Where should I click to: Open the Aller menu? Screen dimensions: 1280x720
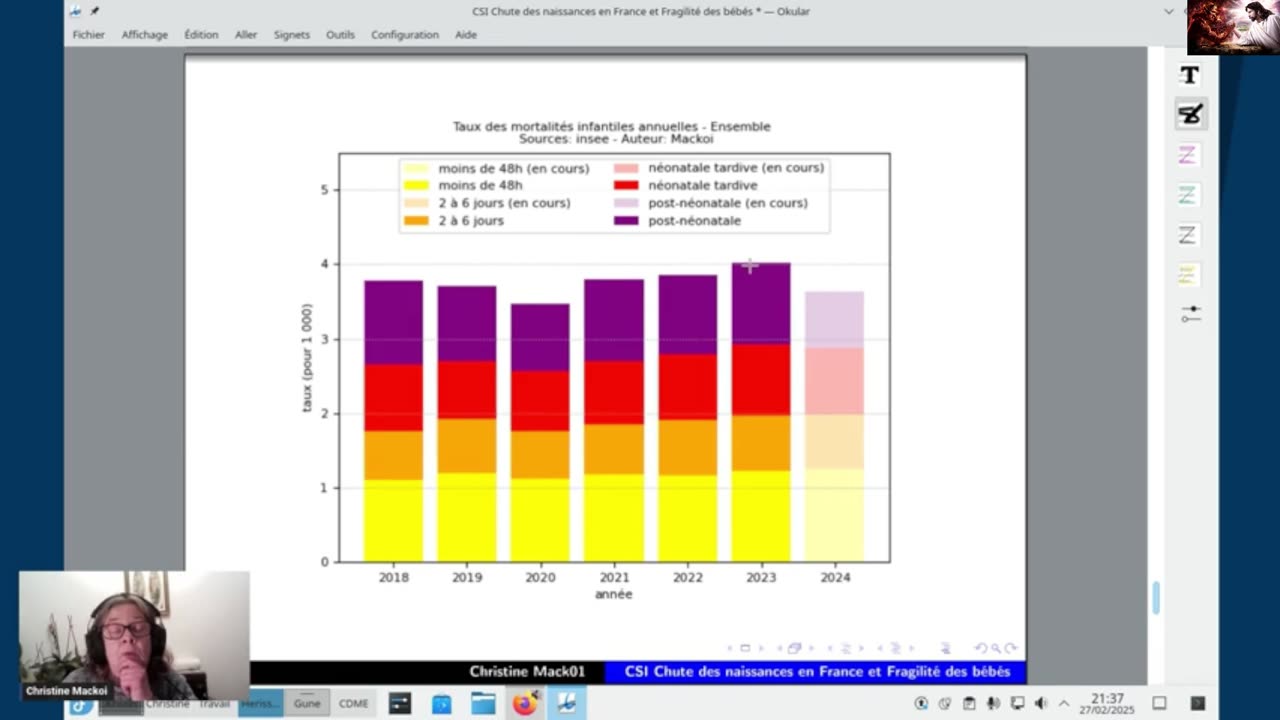[x=246, y=34]
